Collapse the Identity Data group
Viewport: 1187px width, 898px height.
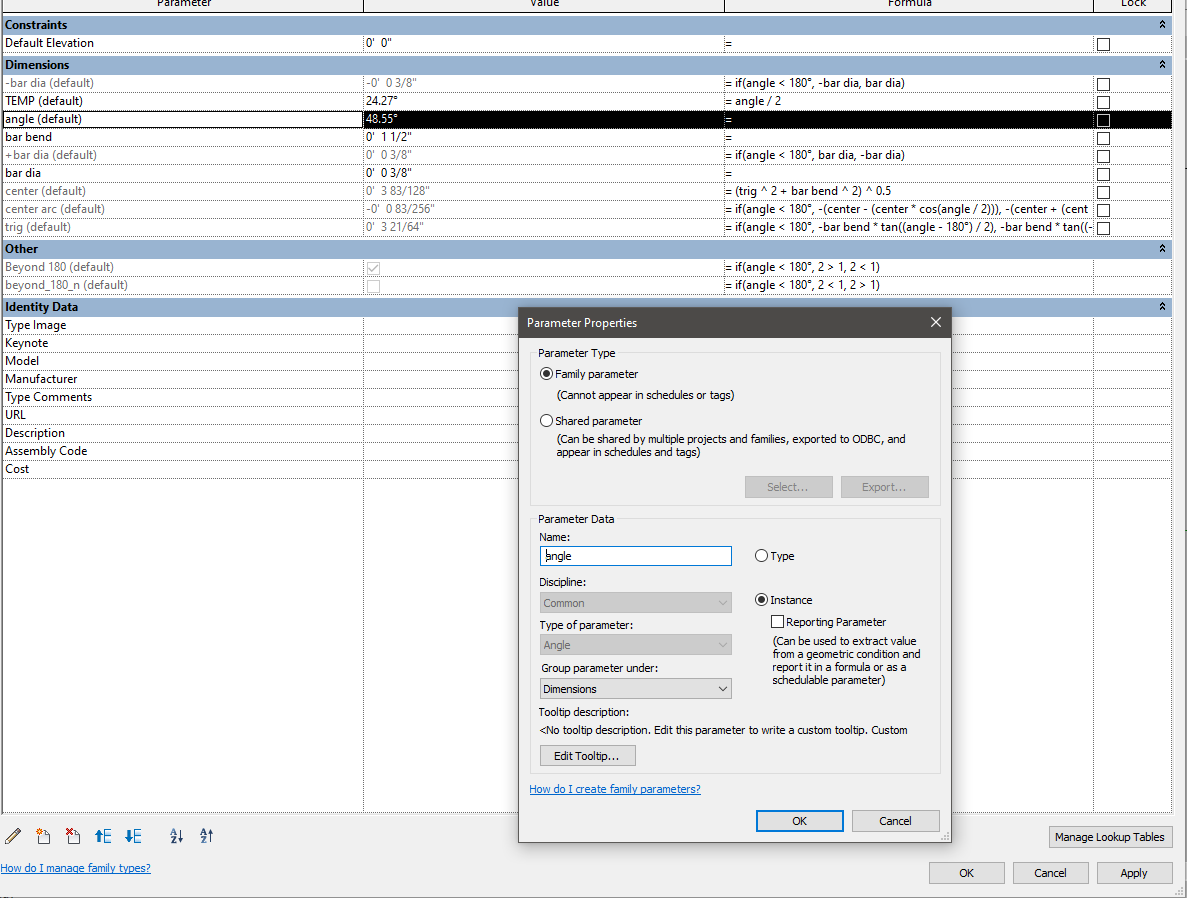click(1162, 307)
